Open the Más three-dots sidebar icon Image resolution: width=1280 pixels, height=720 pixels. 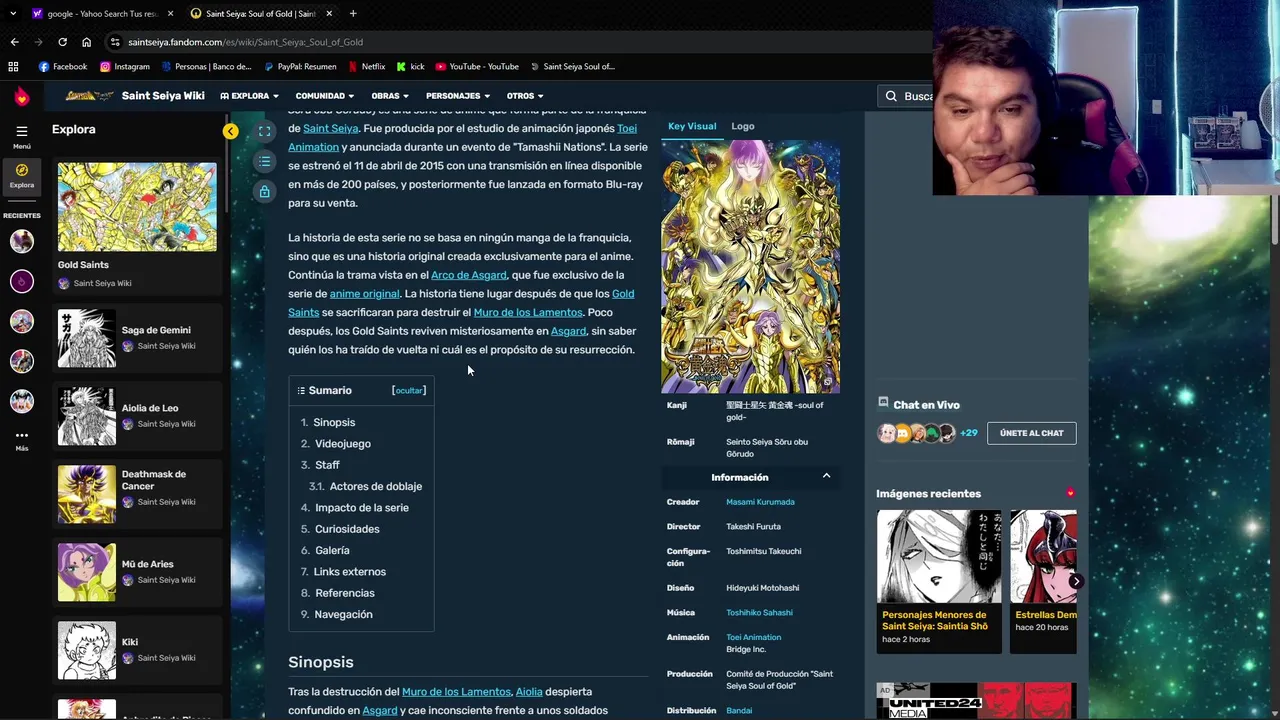[22, 436]
